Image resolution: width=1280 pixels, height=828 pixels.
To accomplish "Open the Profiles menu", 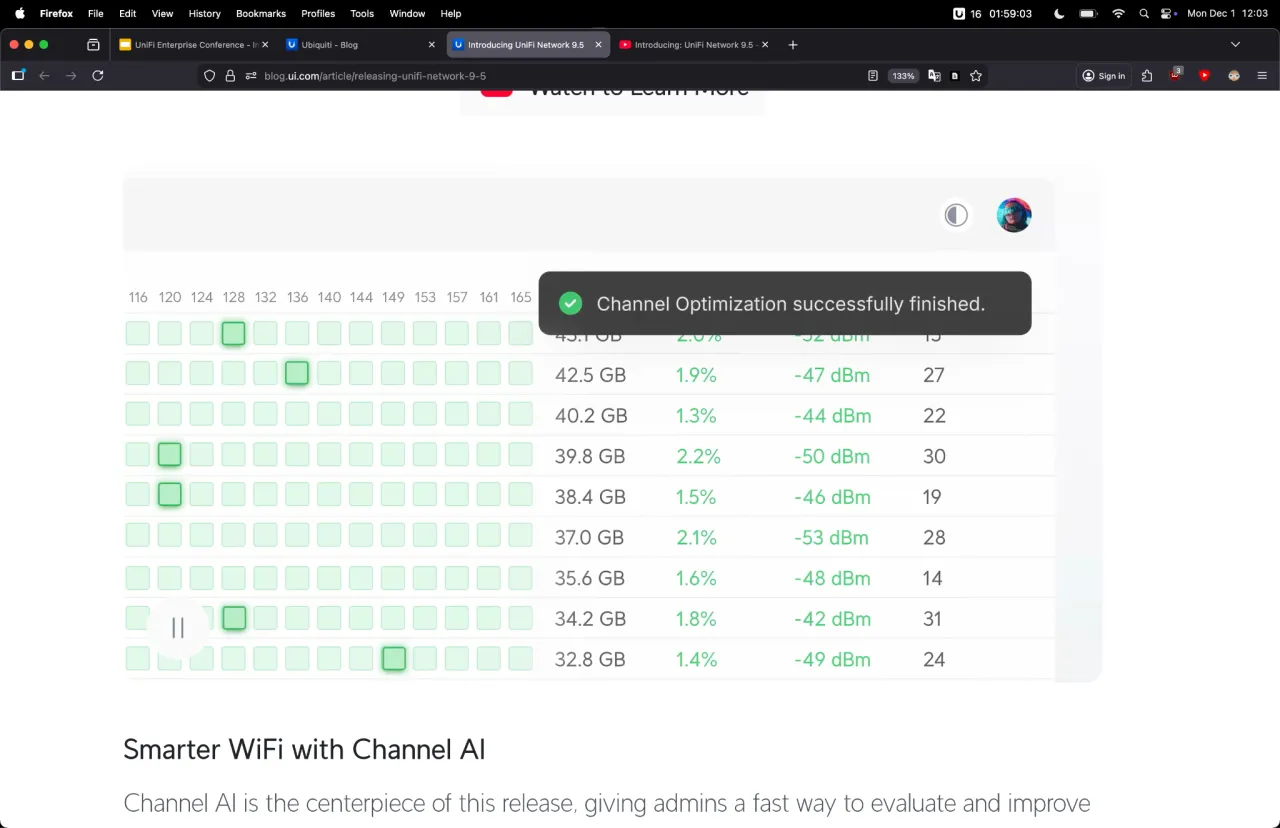I will click(x=318, y=13).
